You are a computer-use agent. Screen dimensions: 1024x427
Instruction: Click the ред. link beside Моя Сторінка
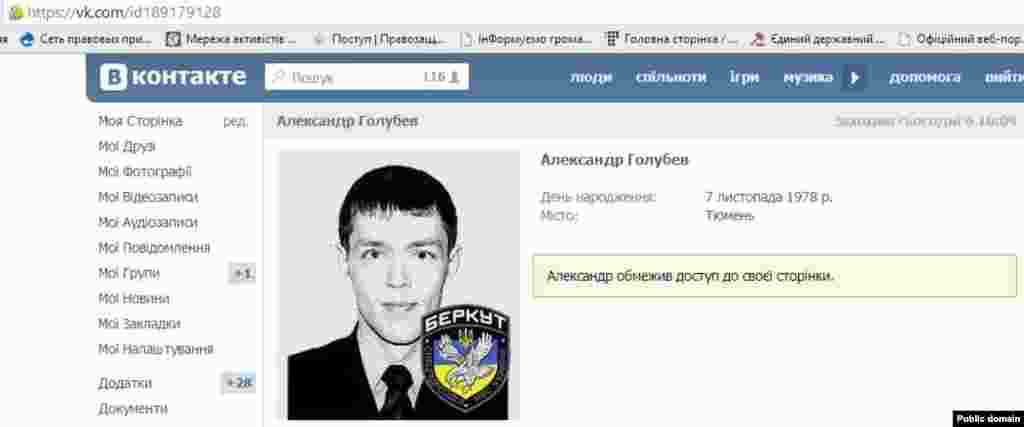(236, 122)
